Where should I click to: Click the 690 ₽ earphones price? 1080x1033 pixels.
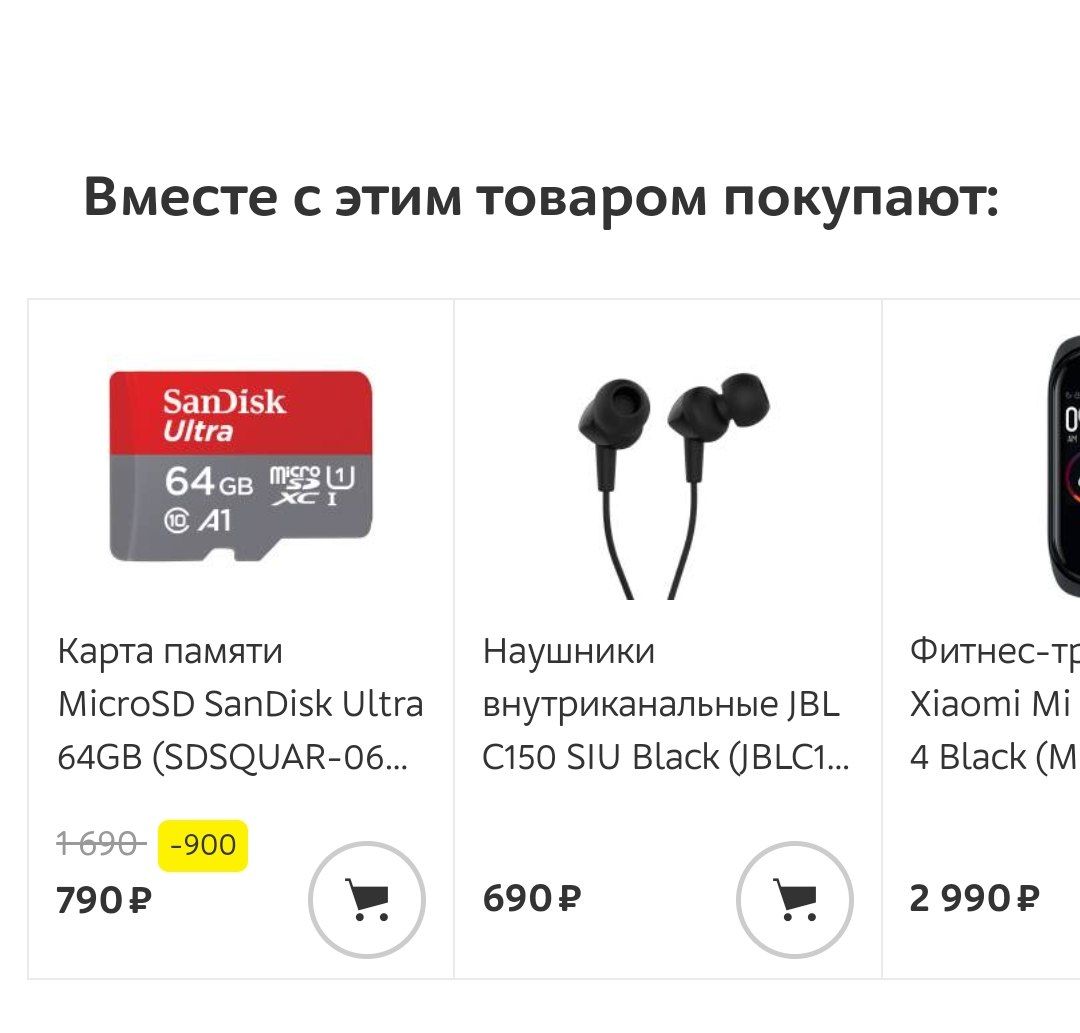[532, 898]
